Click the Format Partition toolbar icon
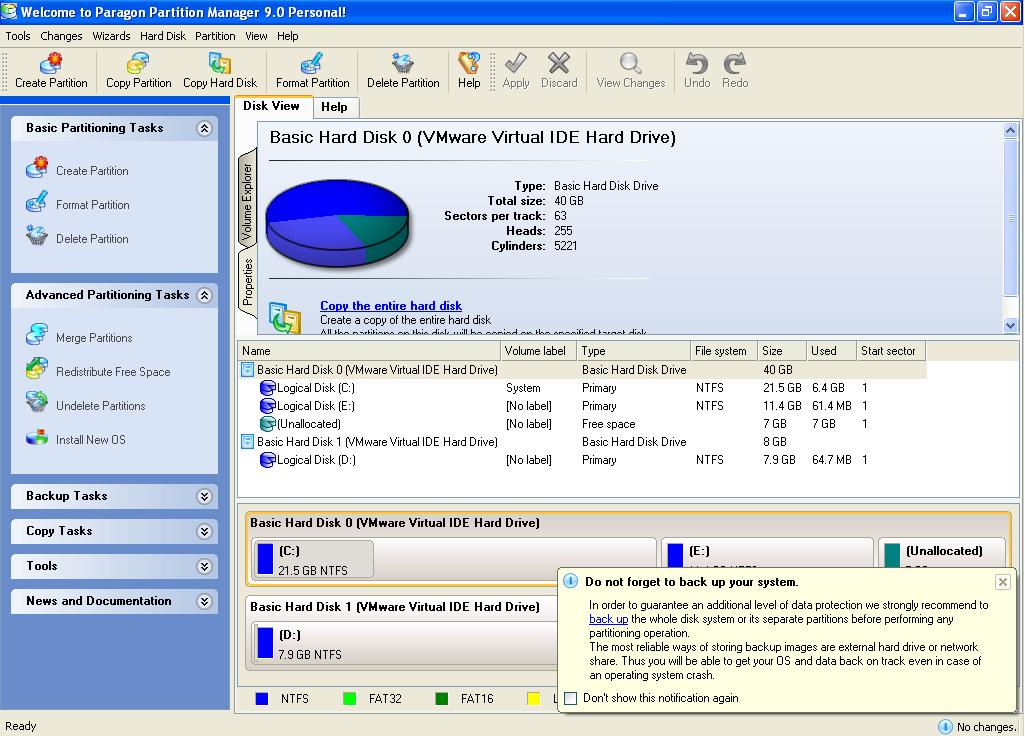The height and width of the screenshot is (736, 1025). (x=312, y=63)
